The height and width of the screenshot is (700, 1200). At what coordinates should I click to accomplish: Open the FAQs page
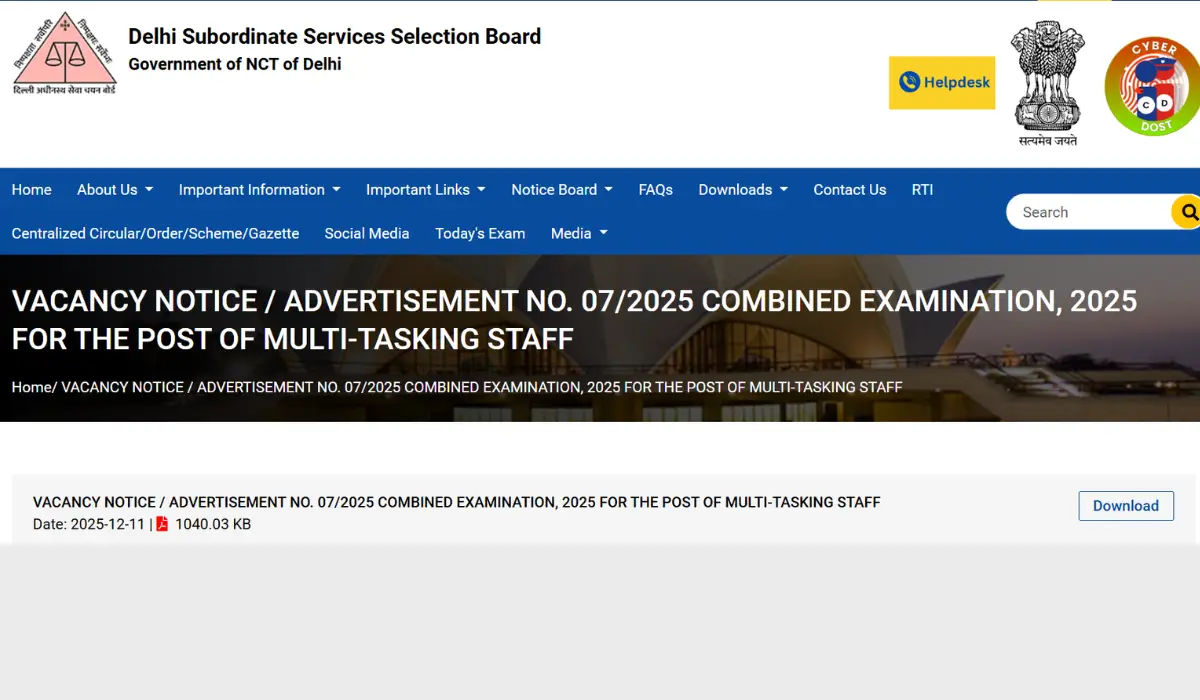655,190
